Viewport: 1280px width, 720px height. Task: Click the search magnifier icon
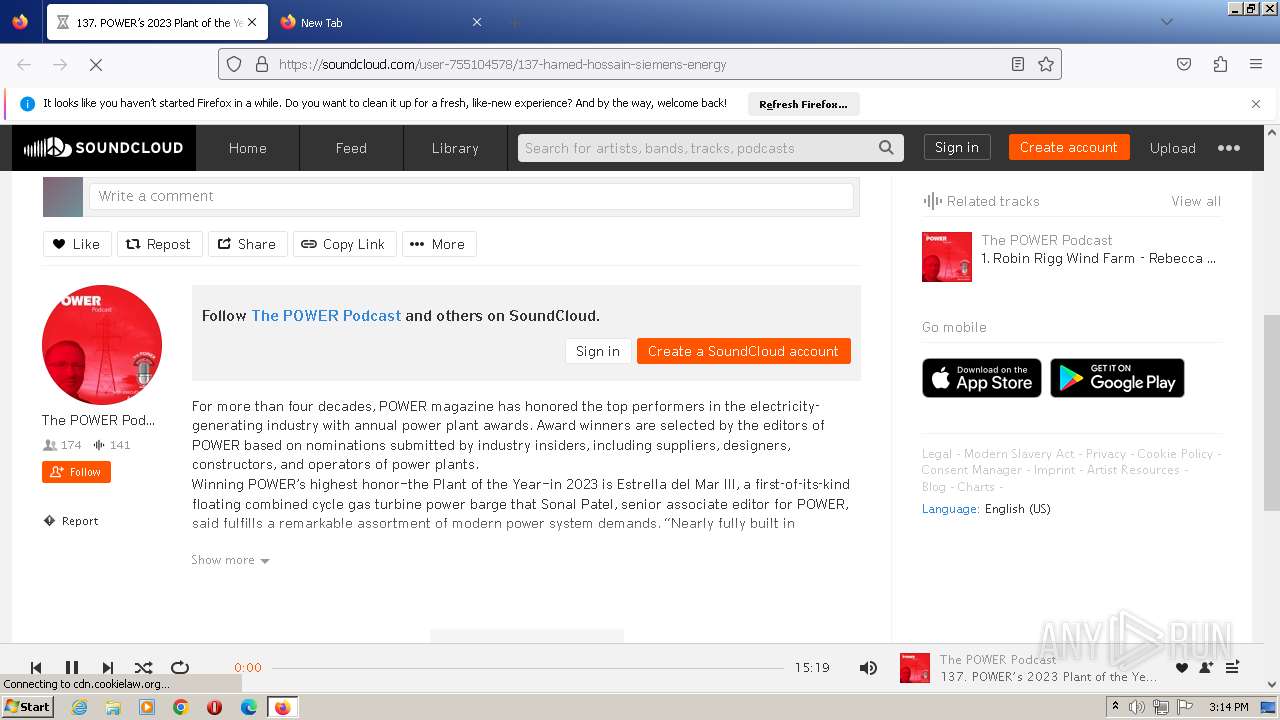pos(886,148)
